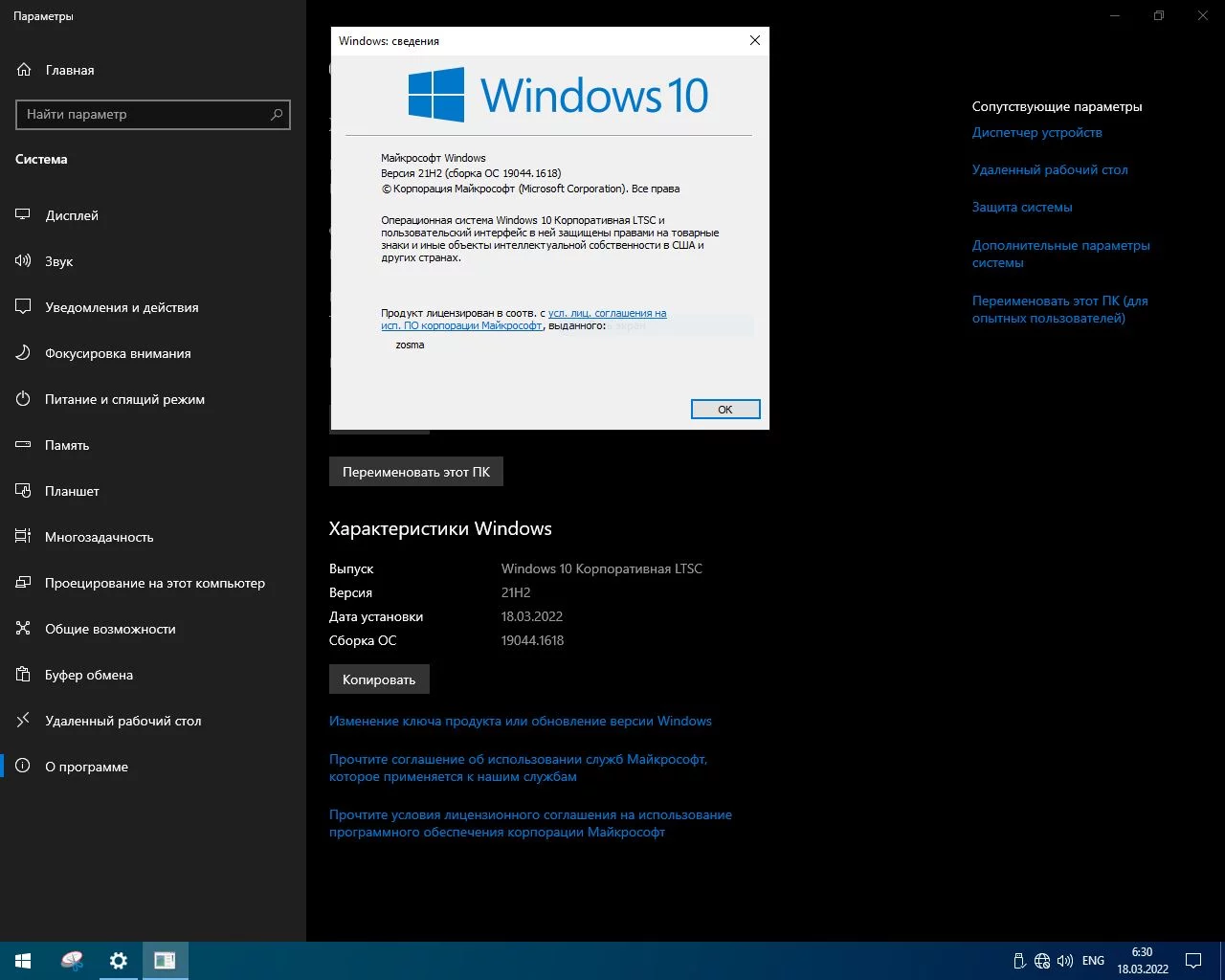The image size is (1225, 980).
Task: Click the Уведомления и действия icon
Action: [x=24, y=307]
